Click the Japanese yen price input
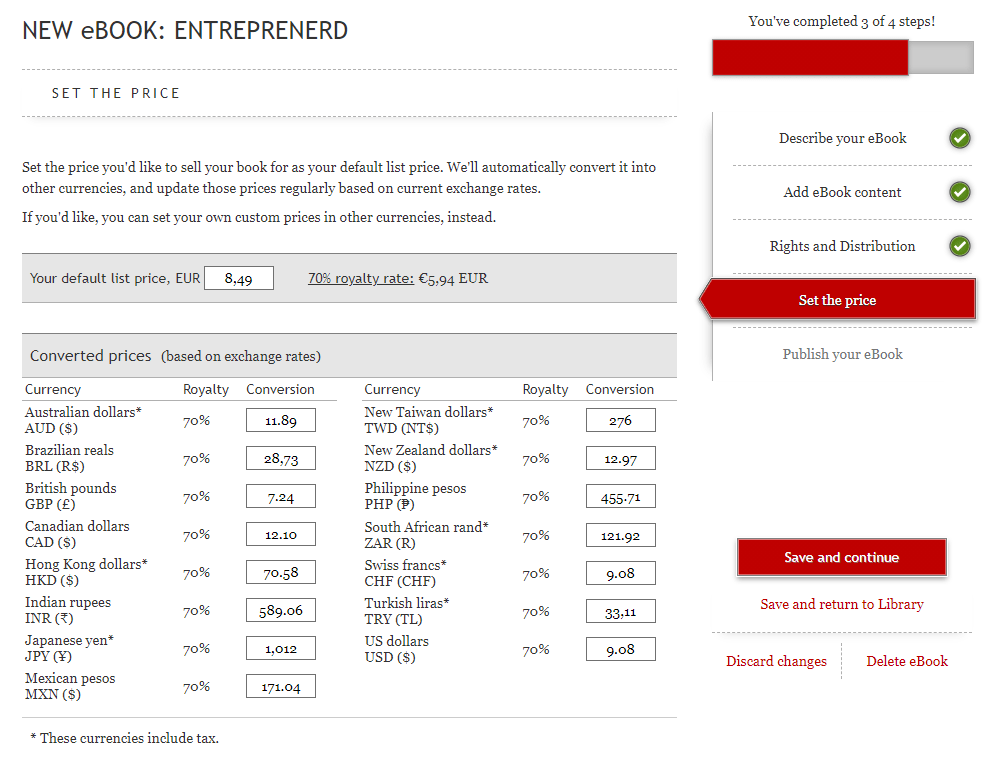This screenshot has height=763, width=992. coord(279,648)
